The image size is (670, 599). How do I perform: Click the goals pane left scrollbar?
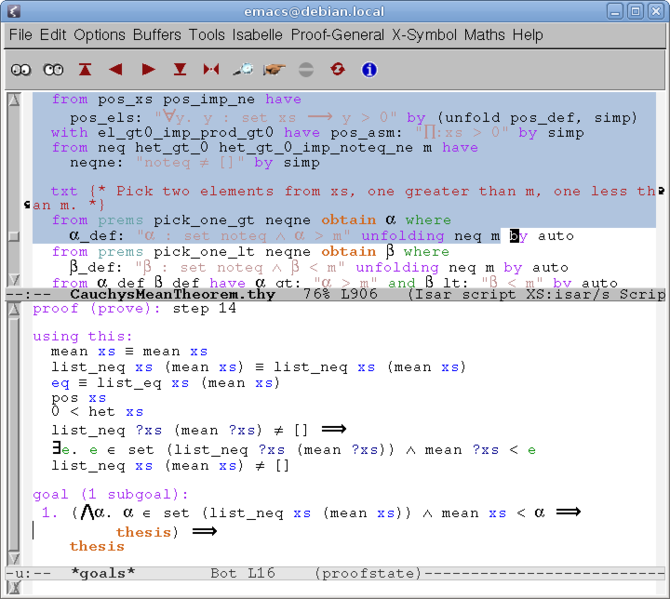(x=13, y=430)
